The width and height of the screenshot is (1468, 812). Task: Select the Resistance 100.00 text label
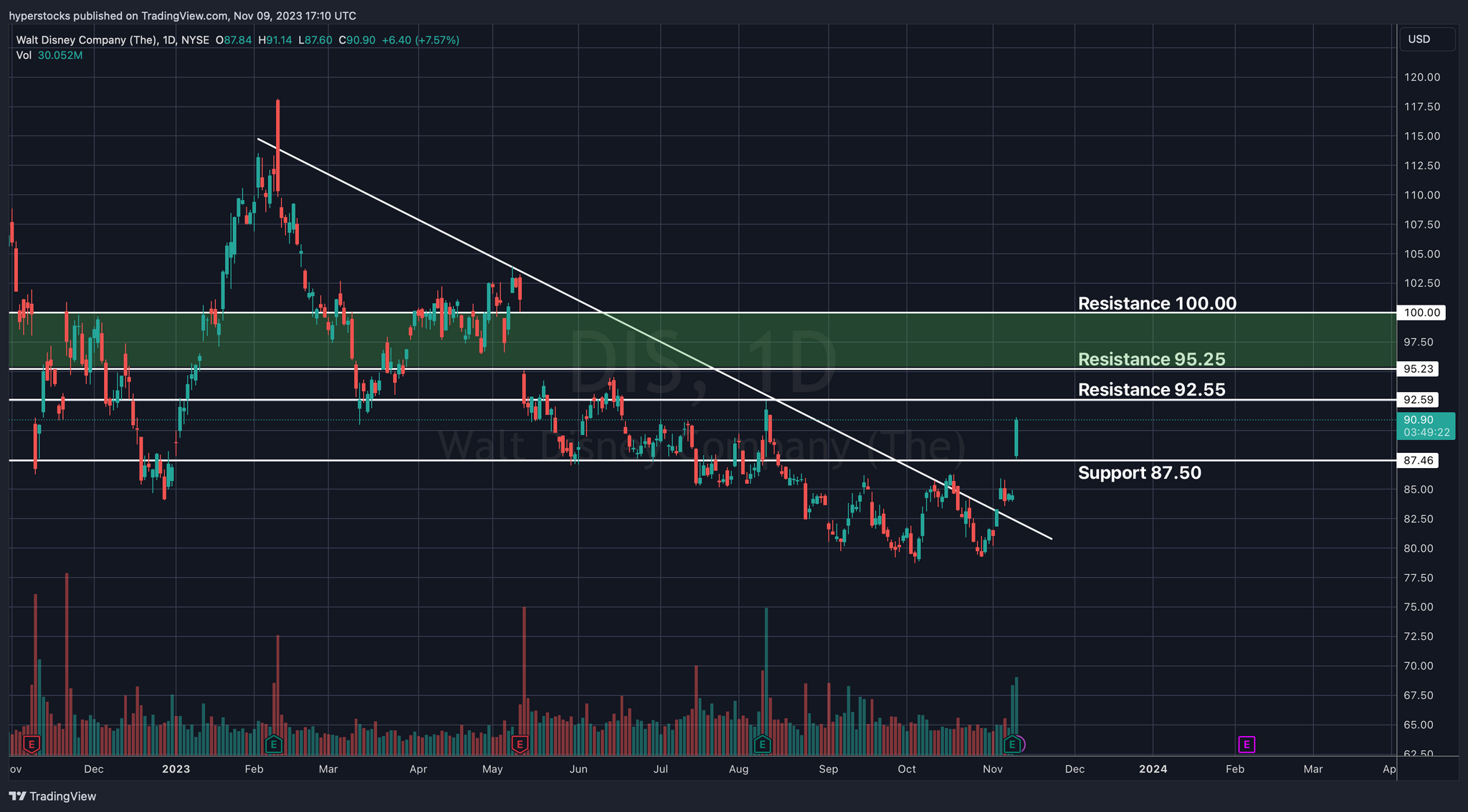pyautogui.click(x=1157, y=303)
